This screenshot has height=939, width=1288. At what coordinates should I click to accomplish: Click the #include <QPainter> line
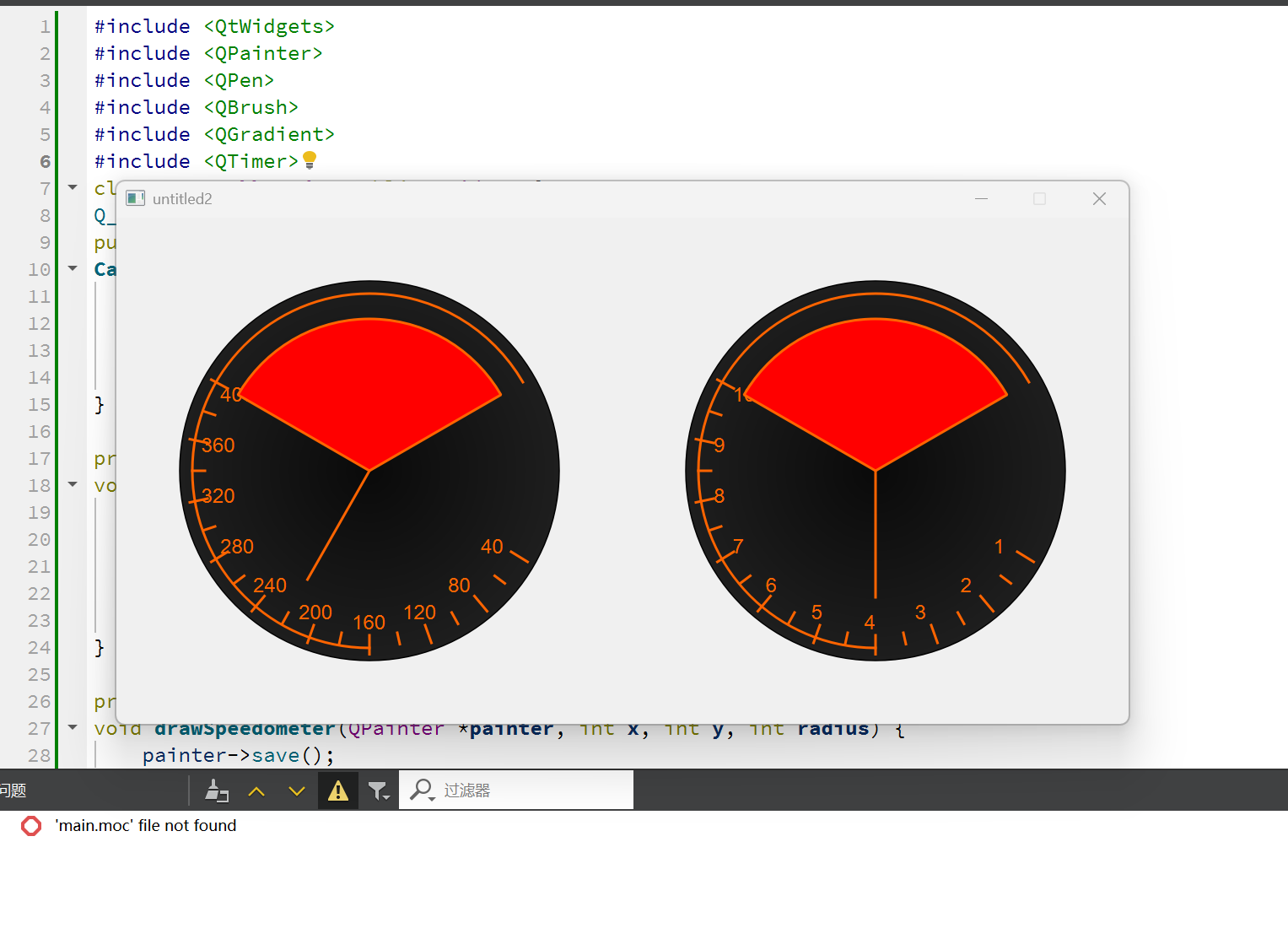pos(208,53)
